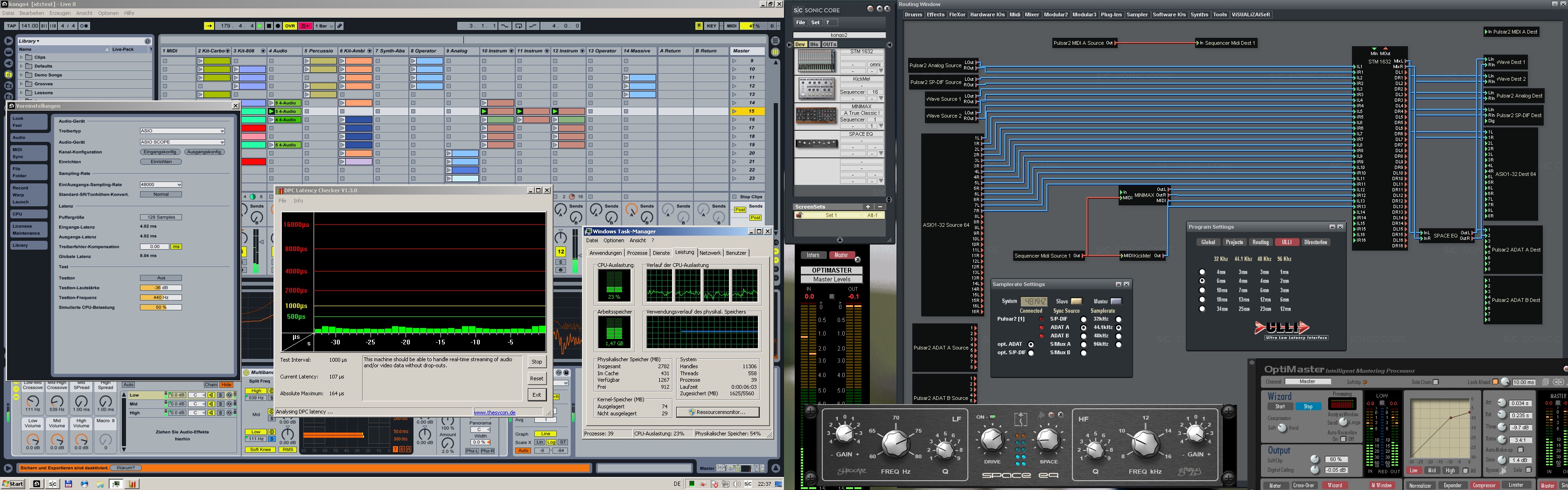This screenshot has width=1568, height=490.
Task: Switch to the Prozesse tab in Task-Manager
Action: [x=637, y=252]
